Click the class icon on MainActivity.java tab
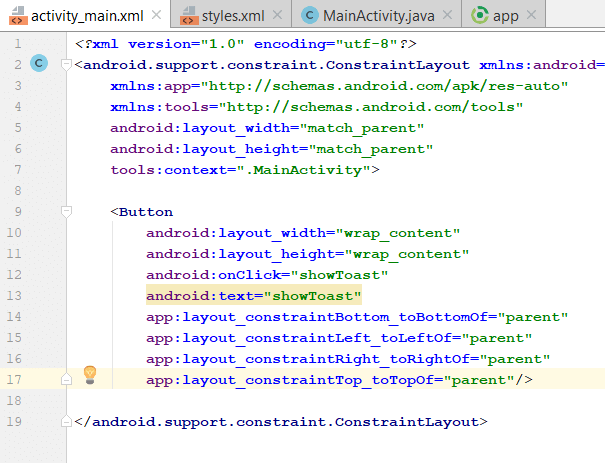 click(310, 15)
